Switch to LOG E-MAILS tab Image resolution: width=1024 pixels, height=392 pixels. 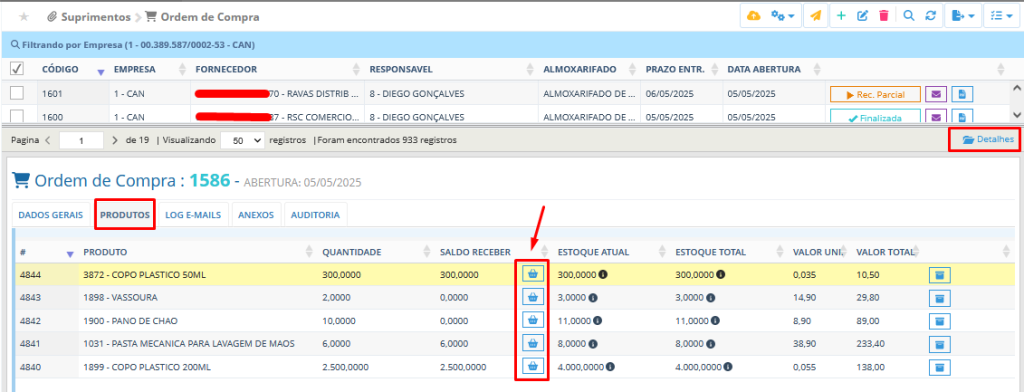click(193, 215)
